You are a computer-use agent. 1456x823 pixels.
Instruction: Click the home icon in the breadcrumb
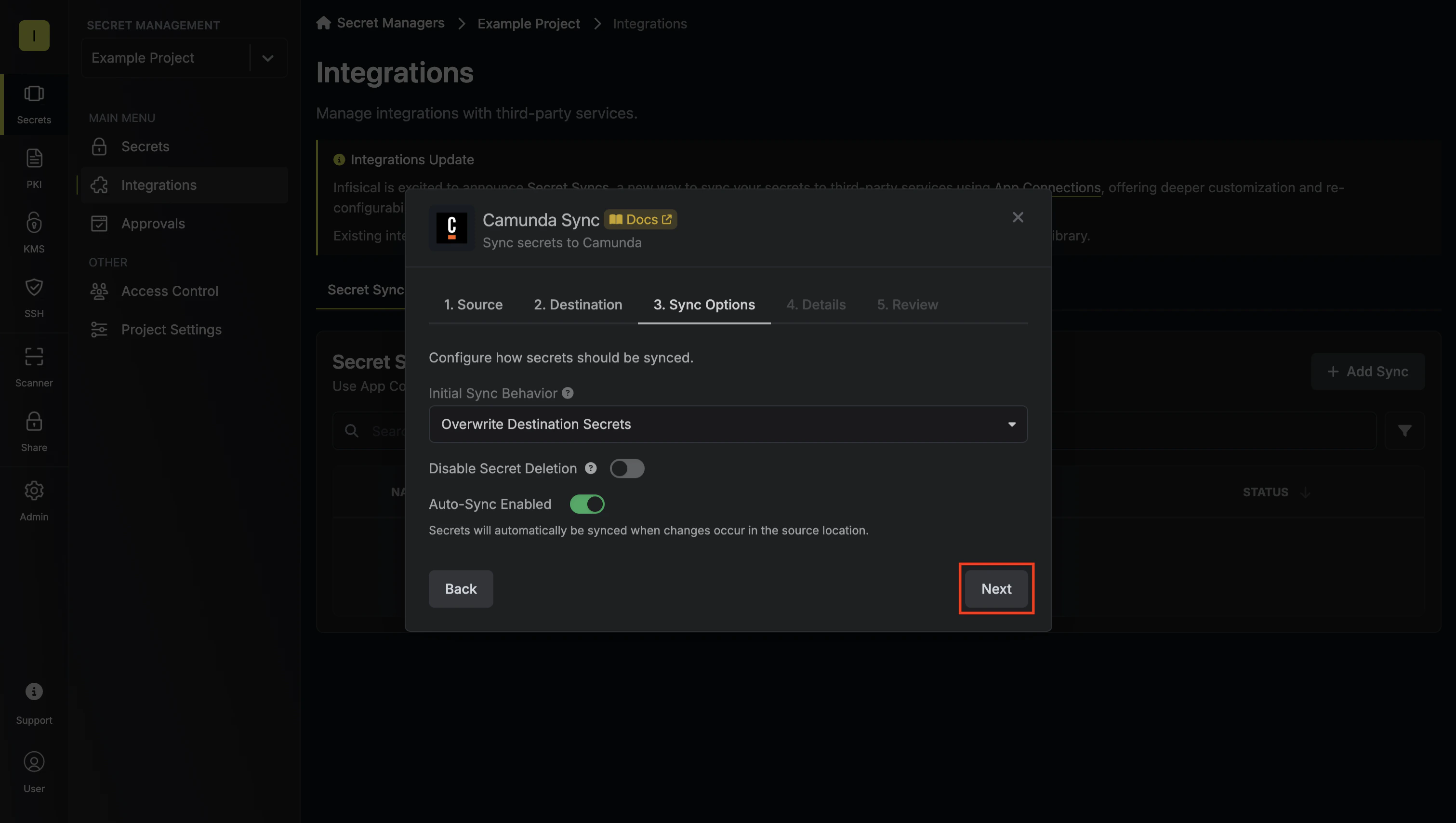click(323, 23)
